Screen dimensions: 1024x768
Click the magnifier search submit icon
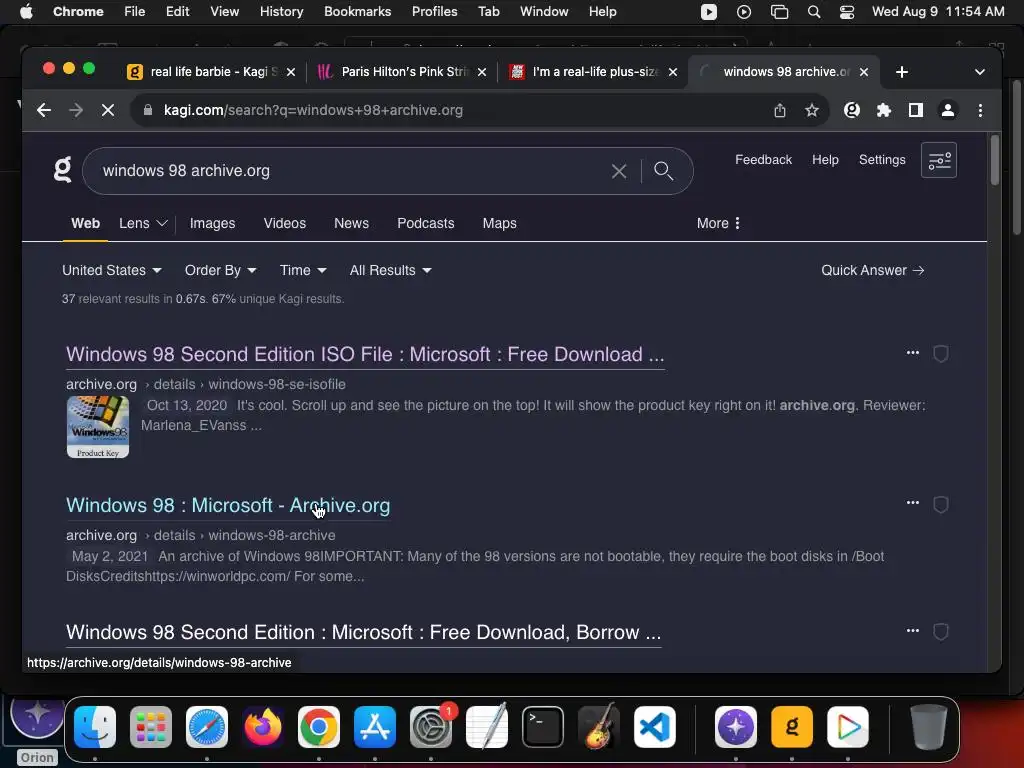[664, 171]
